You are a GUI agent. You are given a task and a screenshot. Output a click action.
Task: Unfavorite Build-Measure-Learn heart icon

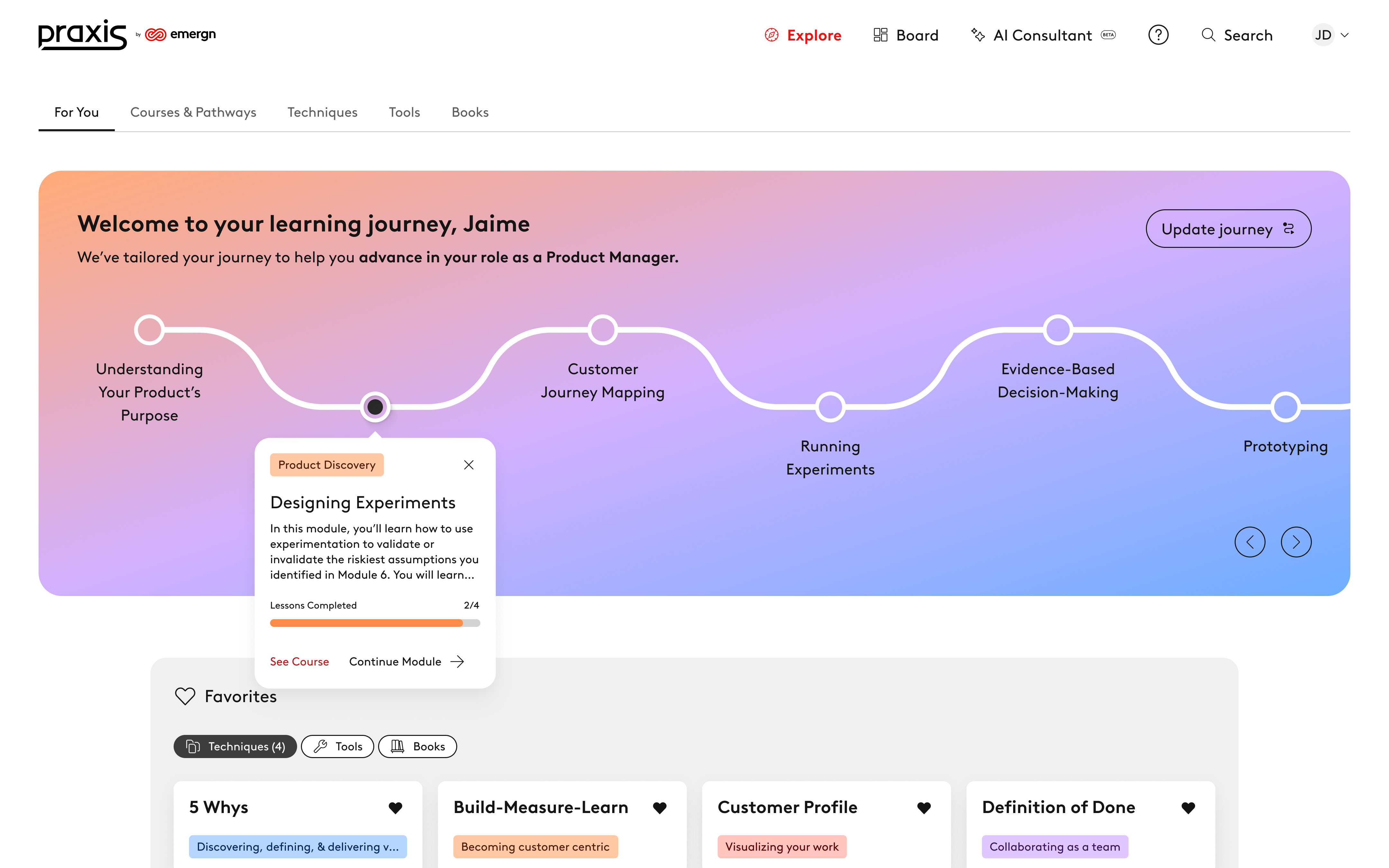(x=659, y=808)
